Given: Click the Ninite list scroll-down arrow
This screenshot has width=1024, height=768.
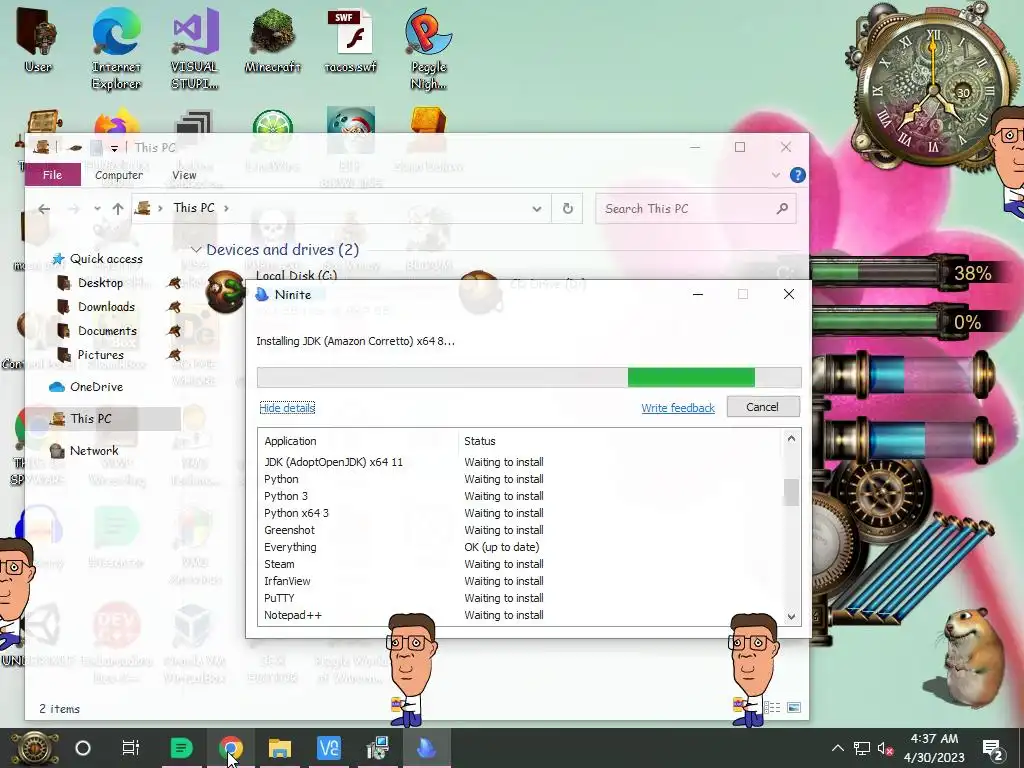Looking at the screenshot, I should coord(791,616).
